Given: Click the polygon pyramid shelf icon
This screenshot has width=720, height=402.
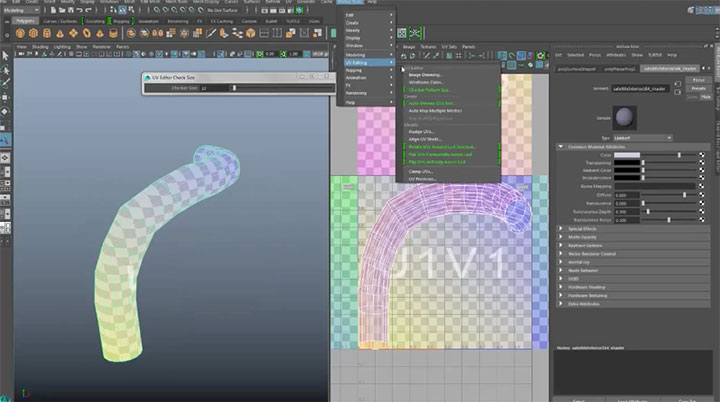Looking at the screenshot, I should 100,33.
